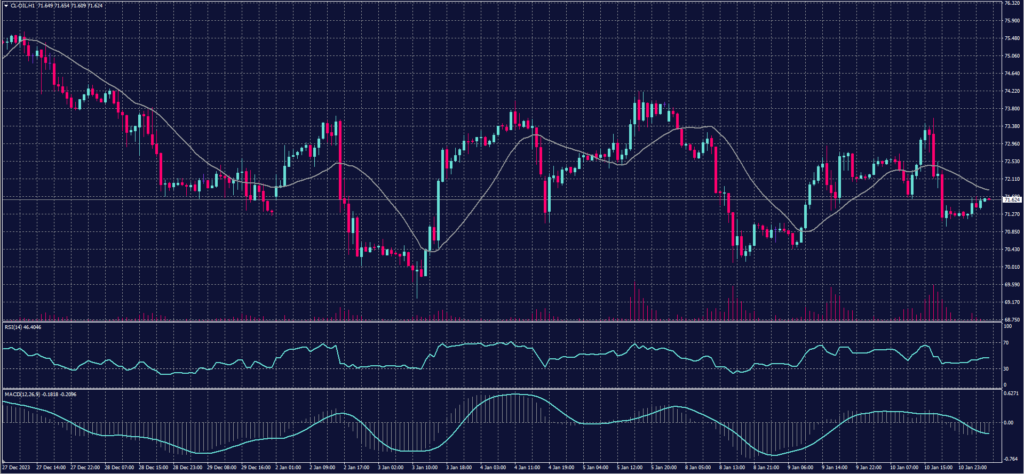Viewport: 1024px width, 474px height.
Task: Click the current price tag 71.624
Action: tap(1010, 200)
